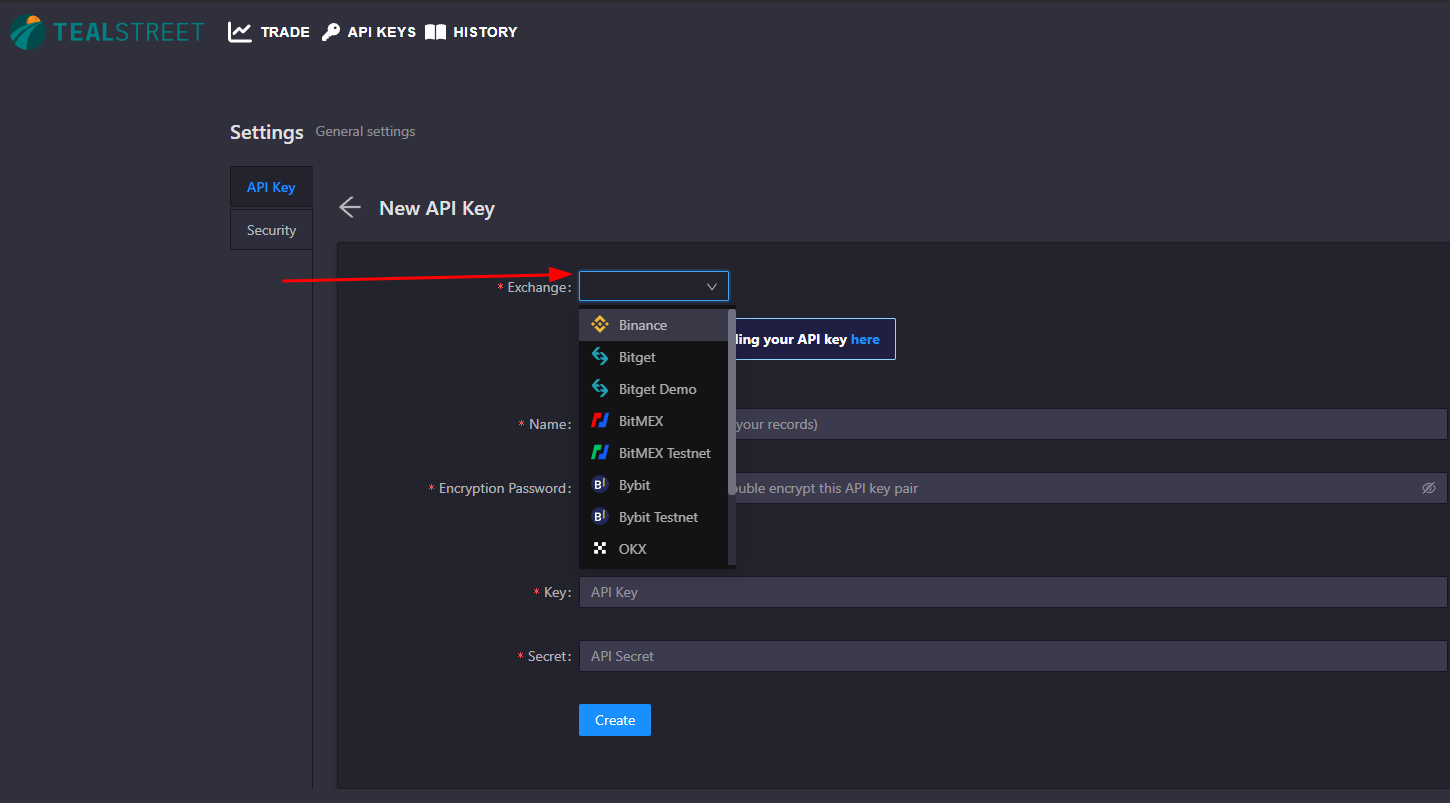Click the Trade chart icon
Image resolution: width=1450 pixels, height=803 pixels.
click(240, 32)
